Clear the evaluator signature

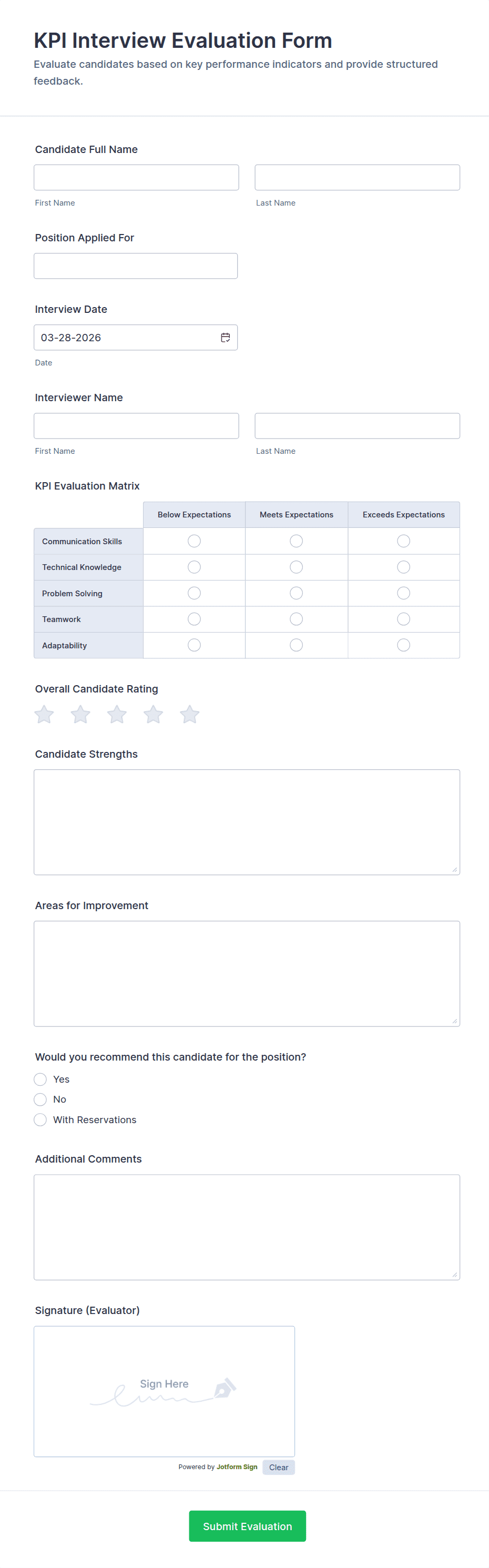coord(279,1467)
